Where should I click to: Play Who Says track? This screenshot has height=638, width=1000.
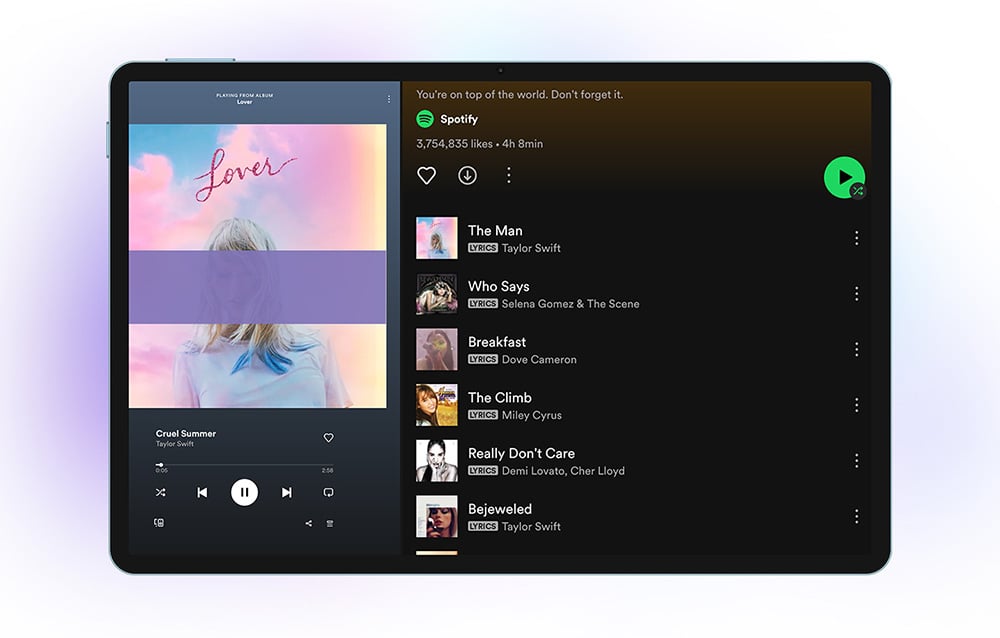[x=638, y=293]
